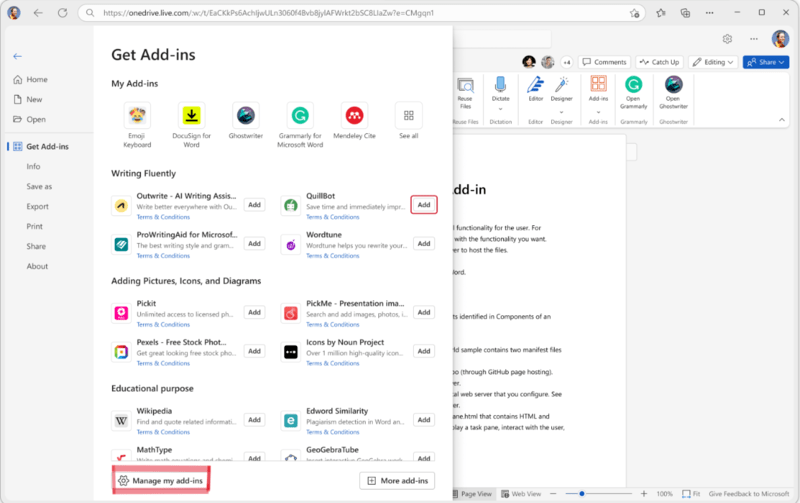Open the Emoji Keyboard add-in

point(137,116)
